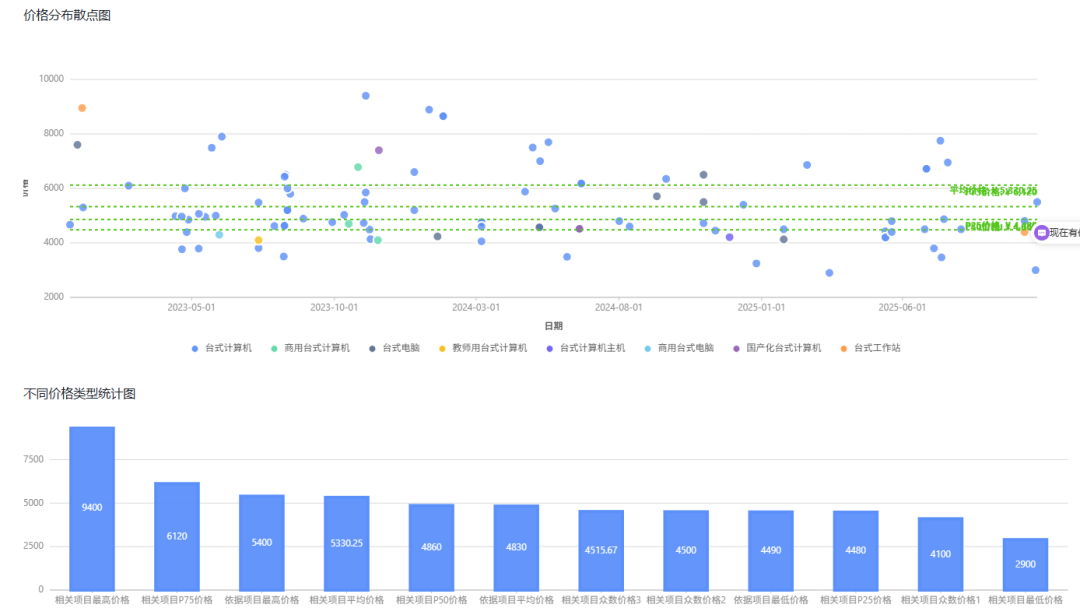The height and width of the screenshot is (615, 1080).
Task: Toggle the 台式计算机 legend series
Action: pyautogui.click(x=222, y=348)
